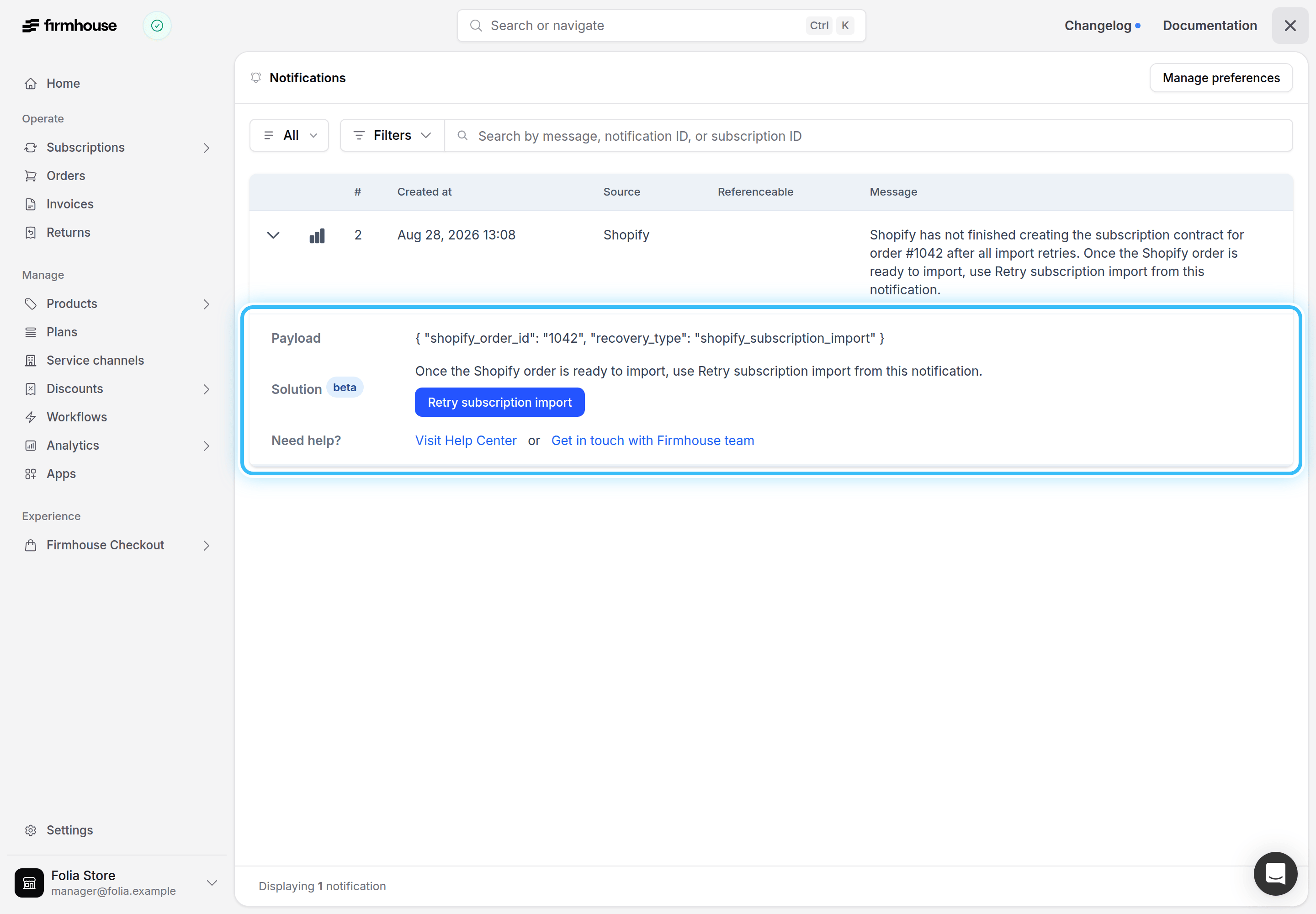1316x914 pixels.
Task: Click the Subscriptions refresh-arrows icon
Action: point(31,148)
